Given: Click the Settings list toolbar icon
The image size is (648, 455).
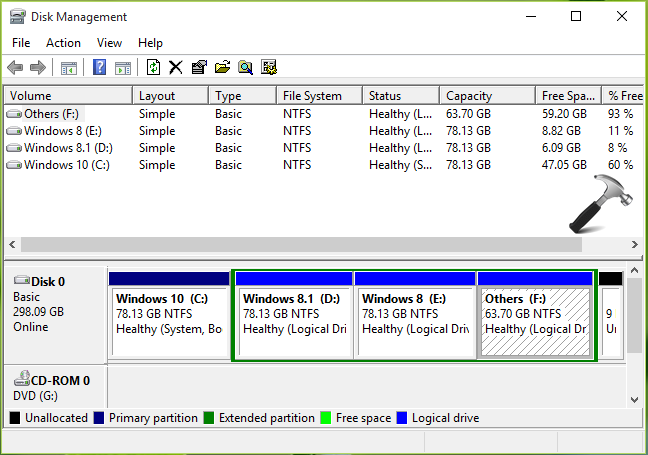Looking at the screenshot, I should click(x=269, y=67).
